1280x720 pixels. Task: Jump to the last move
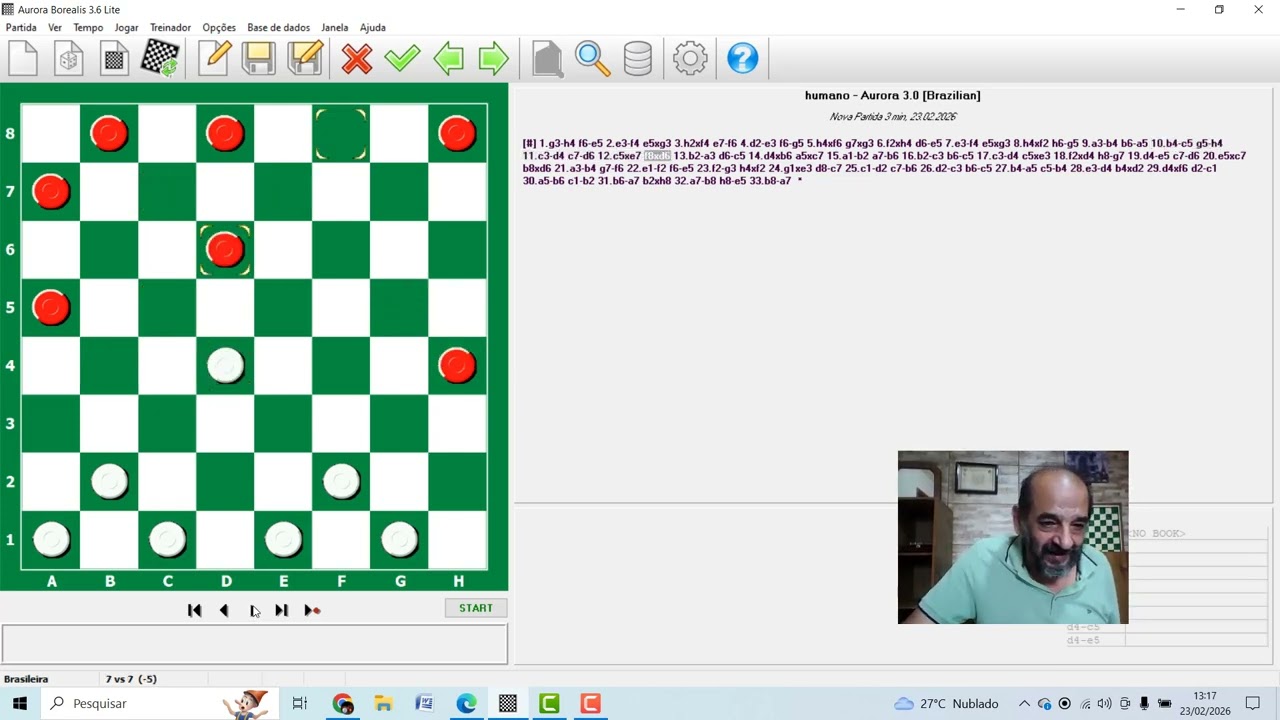282,610
